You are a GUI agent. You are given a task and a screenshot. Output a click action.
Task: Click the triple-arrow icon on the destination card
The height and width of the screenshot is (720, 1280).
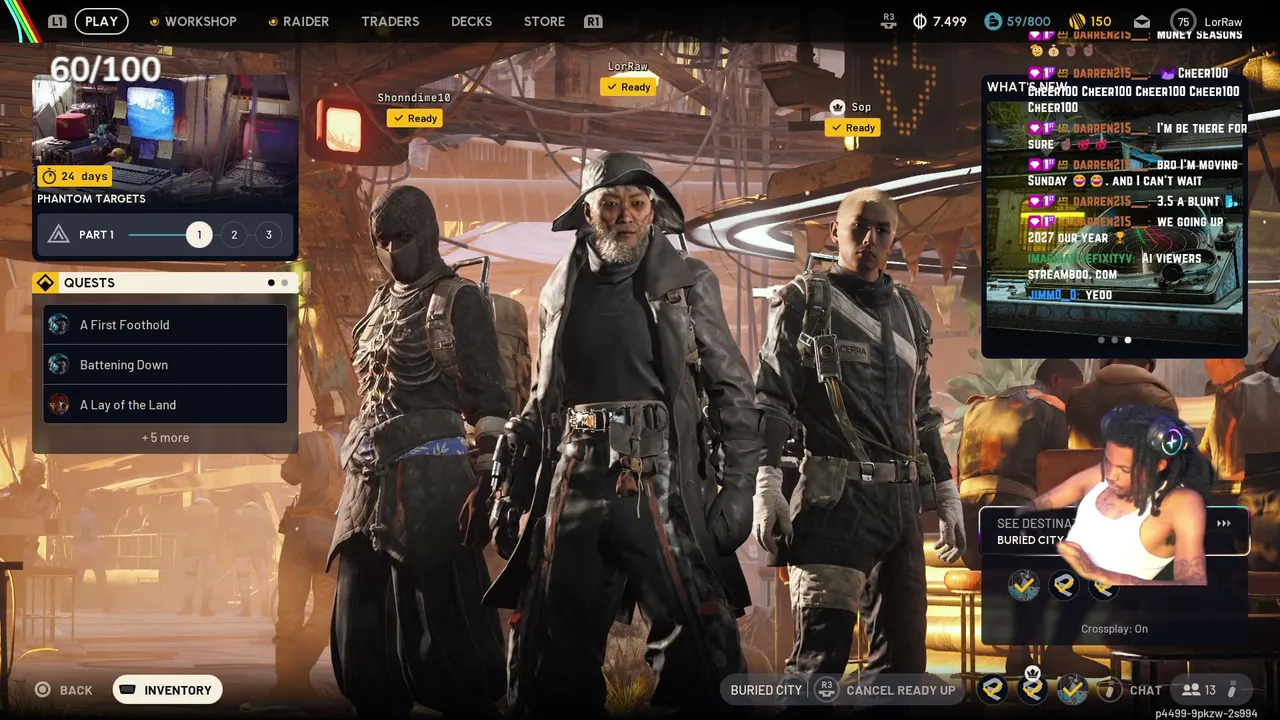click(x=1223, y=523)
